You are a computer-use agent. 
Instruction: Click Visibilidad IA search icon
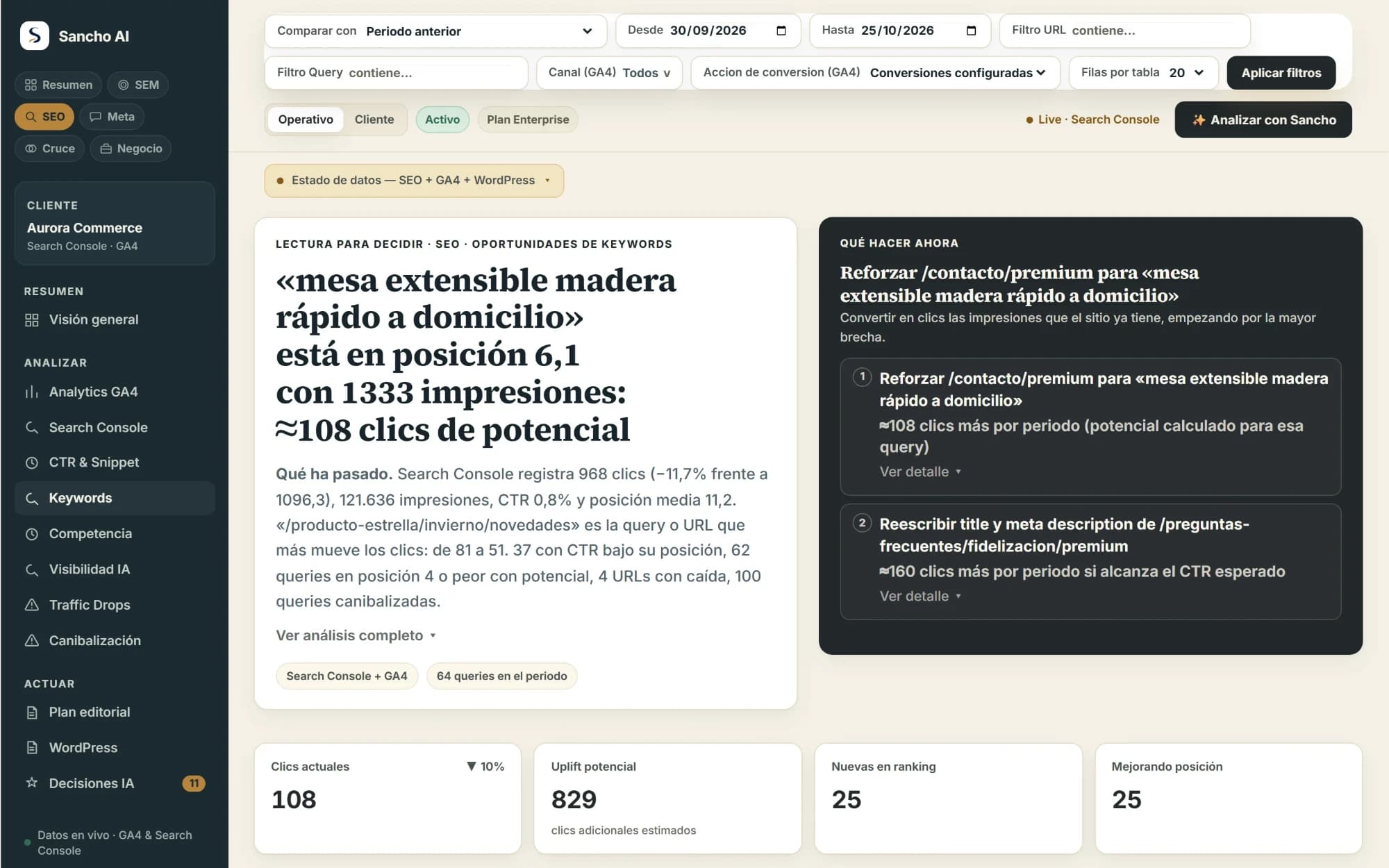(x=32, y=569)
